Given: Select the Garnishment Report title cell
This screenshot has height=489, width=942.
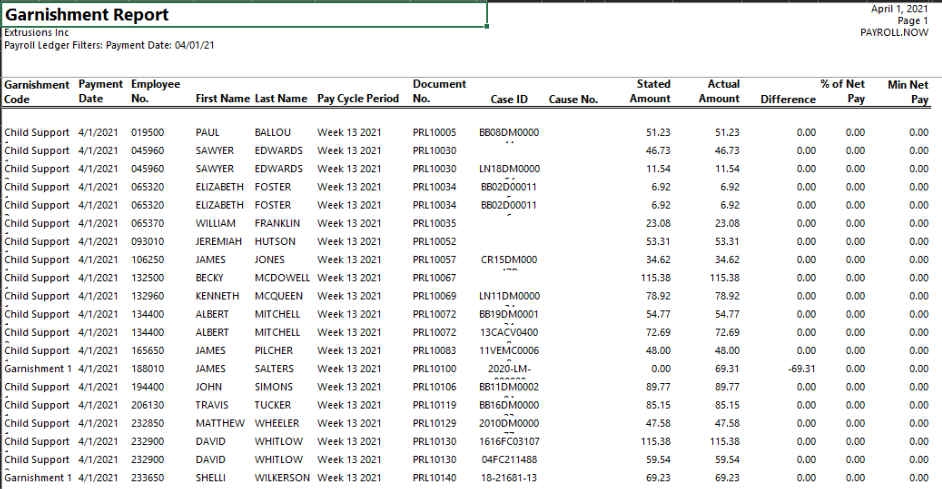Looking at the screenshot, I should 244,14.
